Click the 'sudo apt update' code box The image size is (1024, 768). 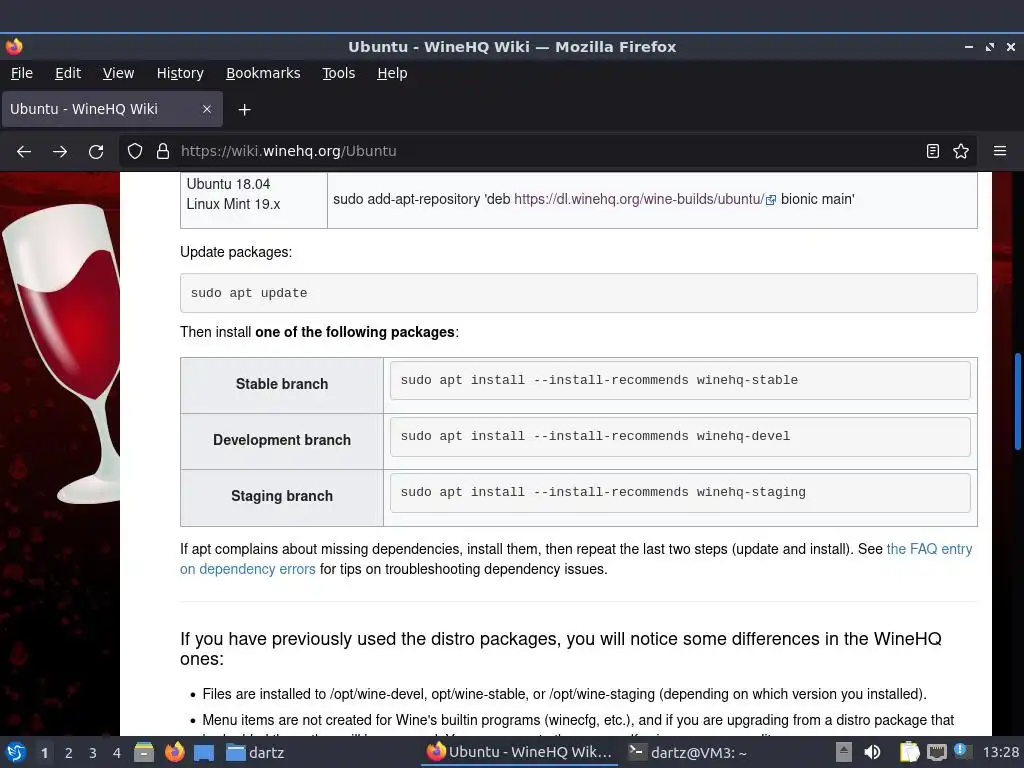click(579, 293)
